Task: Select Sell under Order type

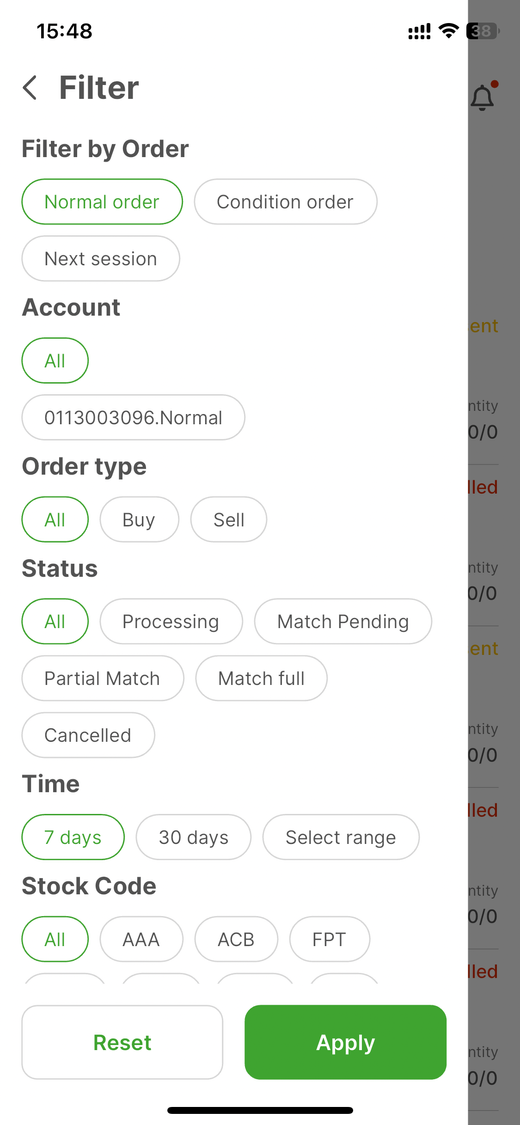Action: 229,519
